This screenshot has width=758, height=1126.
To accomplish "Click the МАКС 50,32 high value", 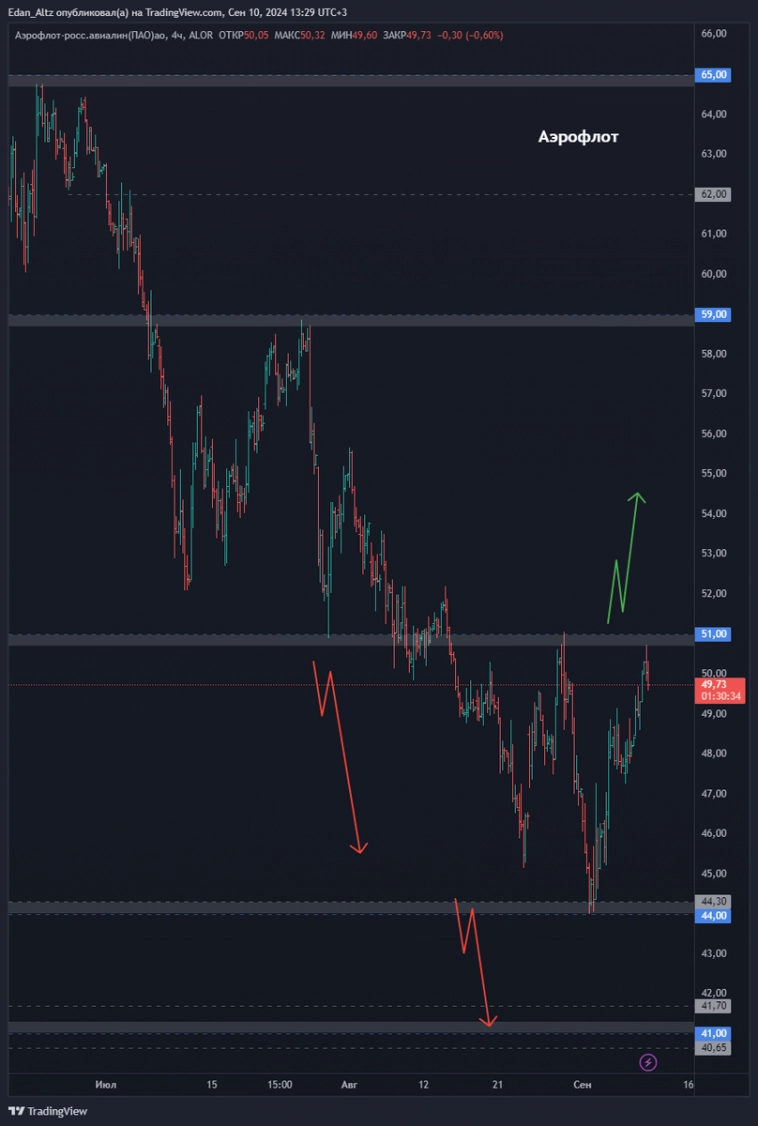I will (x=299, y=35).
